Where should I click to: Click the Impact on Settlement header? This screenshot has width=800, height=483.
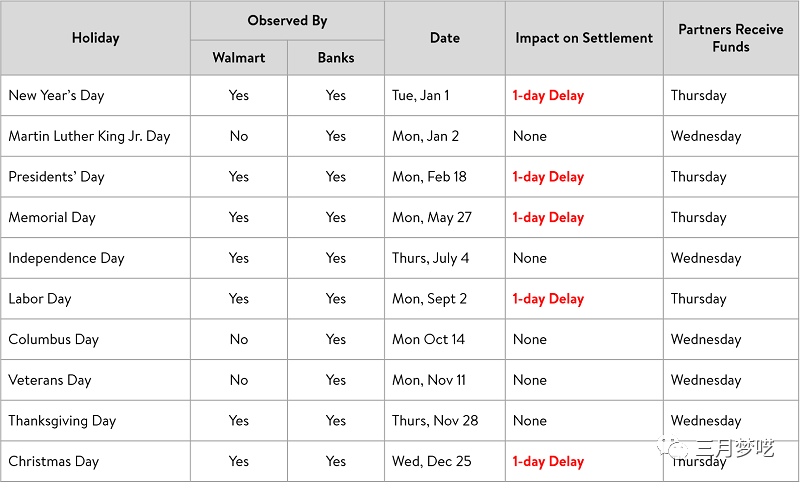[584, 38]
